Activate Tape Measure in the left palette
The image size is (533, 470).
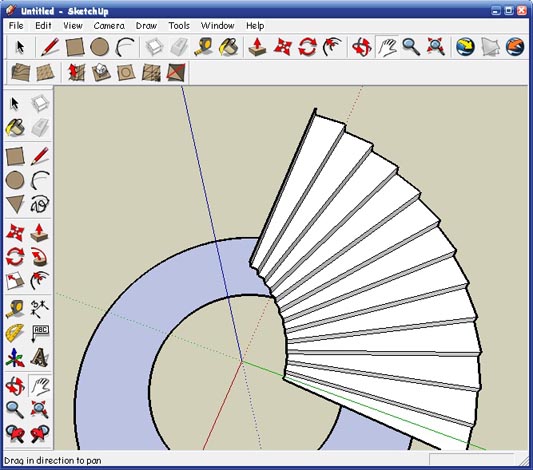pyautogui.click(x=15, y=309)
